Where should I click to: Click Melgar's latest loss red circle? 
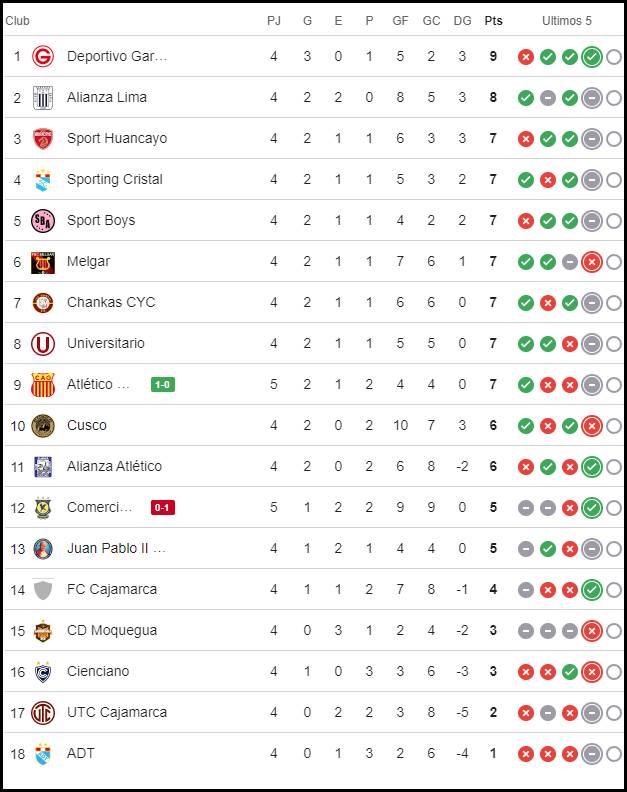click(592, 262)
